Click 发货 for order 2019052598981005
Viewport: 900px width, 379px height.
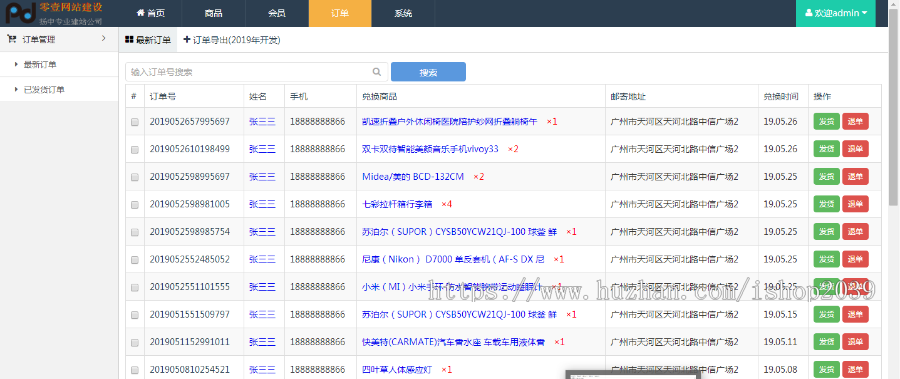827,204
